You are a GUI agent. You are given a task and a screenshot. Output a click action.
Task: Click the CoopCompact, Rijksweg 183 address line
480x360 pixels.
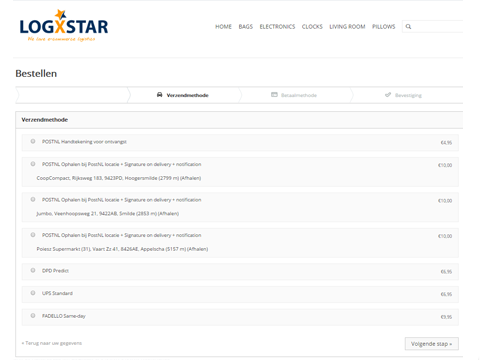(119, 178)
